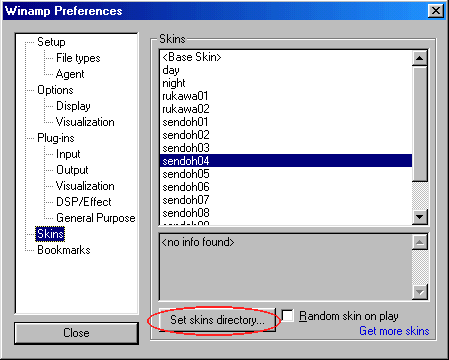Open File types preferences
449x360 pixels.
tap(78, 58)
